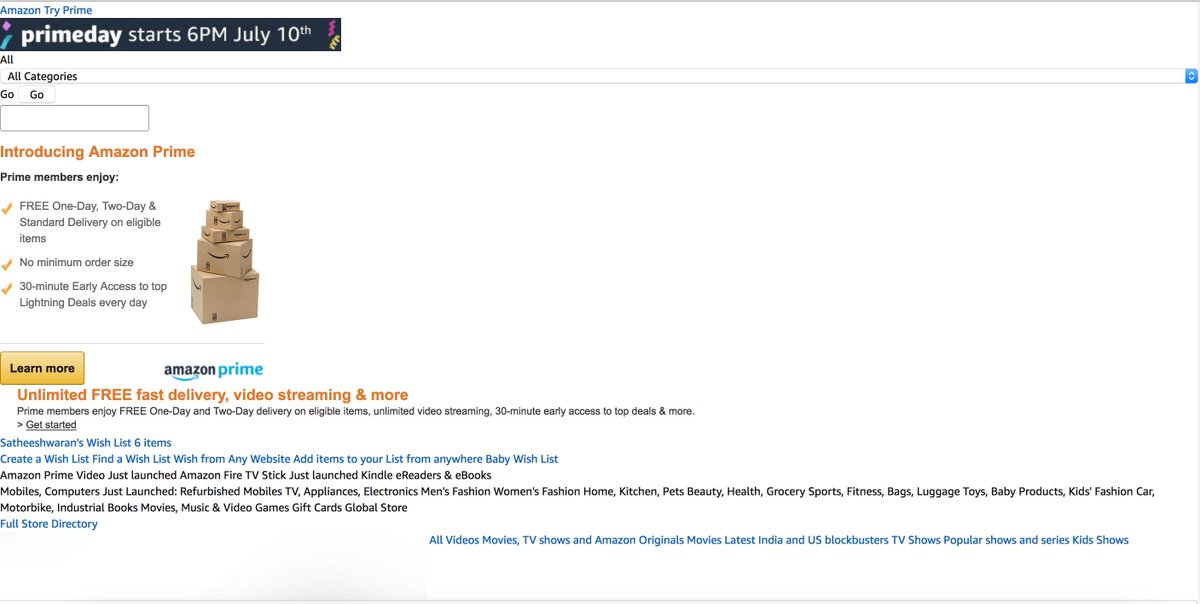Screen dimensions: 1200x604
Task: Focus the search text field
Action: (x=74, y=118)
